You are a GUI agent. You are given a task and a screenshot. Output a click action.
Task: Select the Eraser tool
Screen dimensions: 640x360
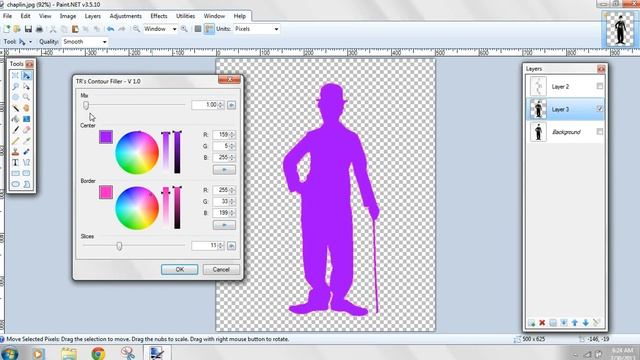tap(27, 130)
